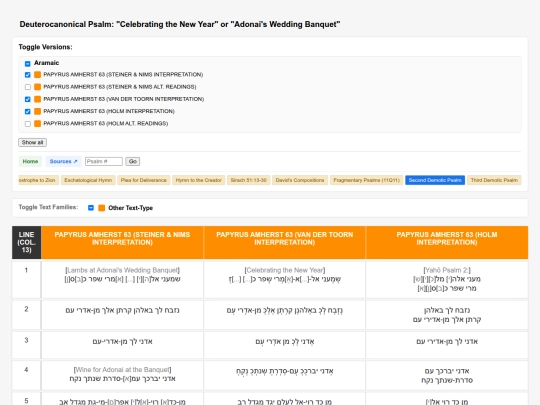The image size is (540, 405).
Task: Switch to Third Demotic Psalm tab
Action: tap(494, 180)
